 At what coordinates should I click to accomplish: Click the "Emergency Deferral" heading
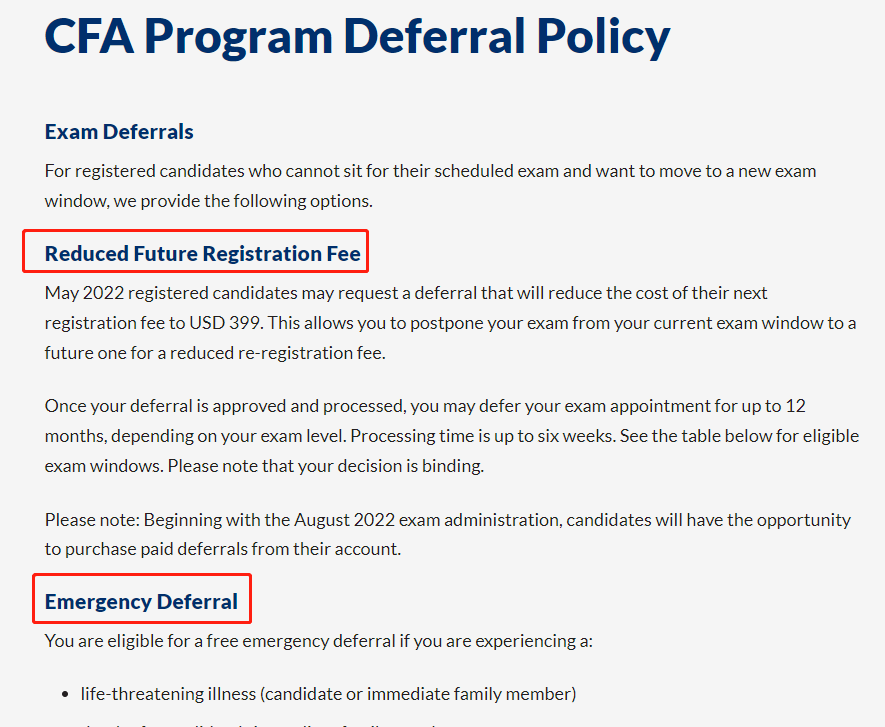(x=141, y=601)
